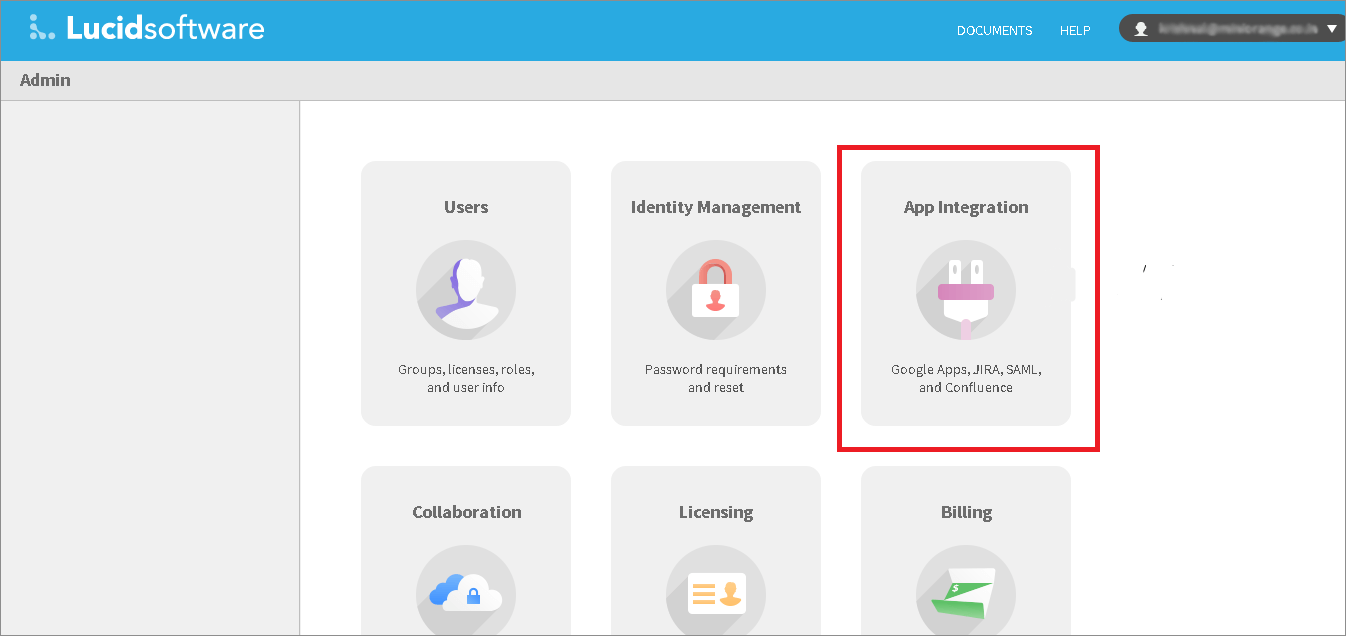
Task: Open the Users silhouette icon
Action: 466,291
